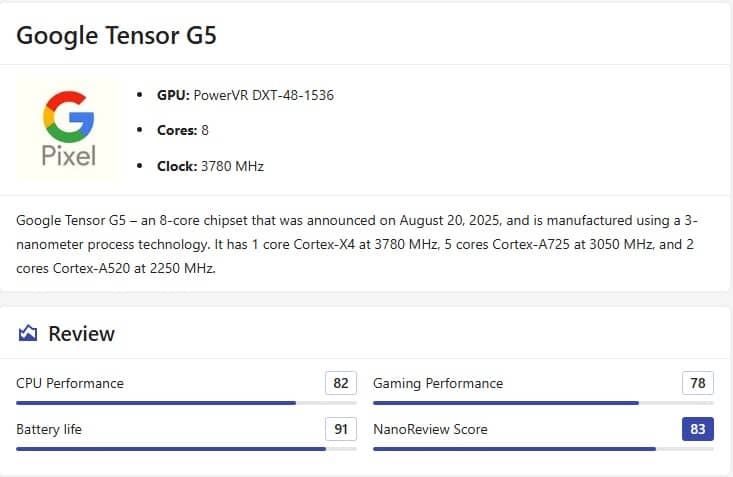Click the GPU PowerVR DXT-48-1536 entry
The height and width of the screenshot is (477, 733).
245,95
